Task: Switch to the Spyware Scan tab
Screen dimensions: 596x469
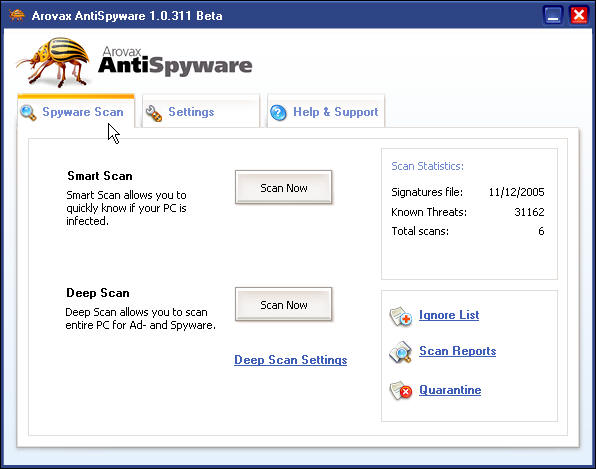Action: [76, 111]
